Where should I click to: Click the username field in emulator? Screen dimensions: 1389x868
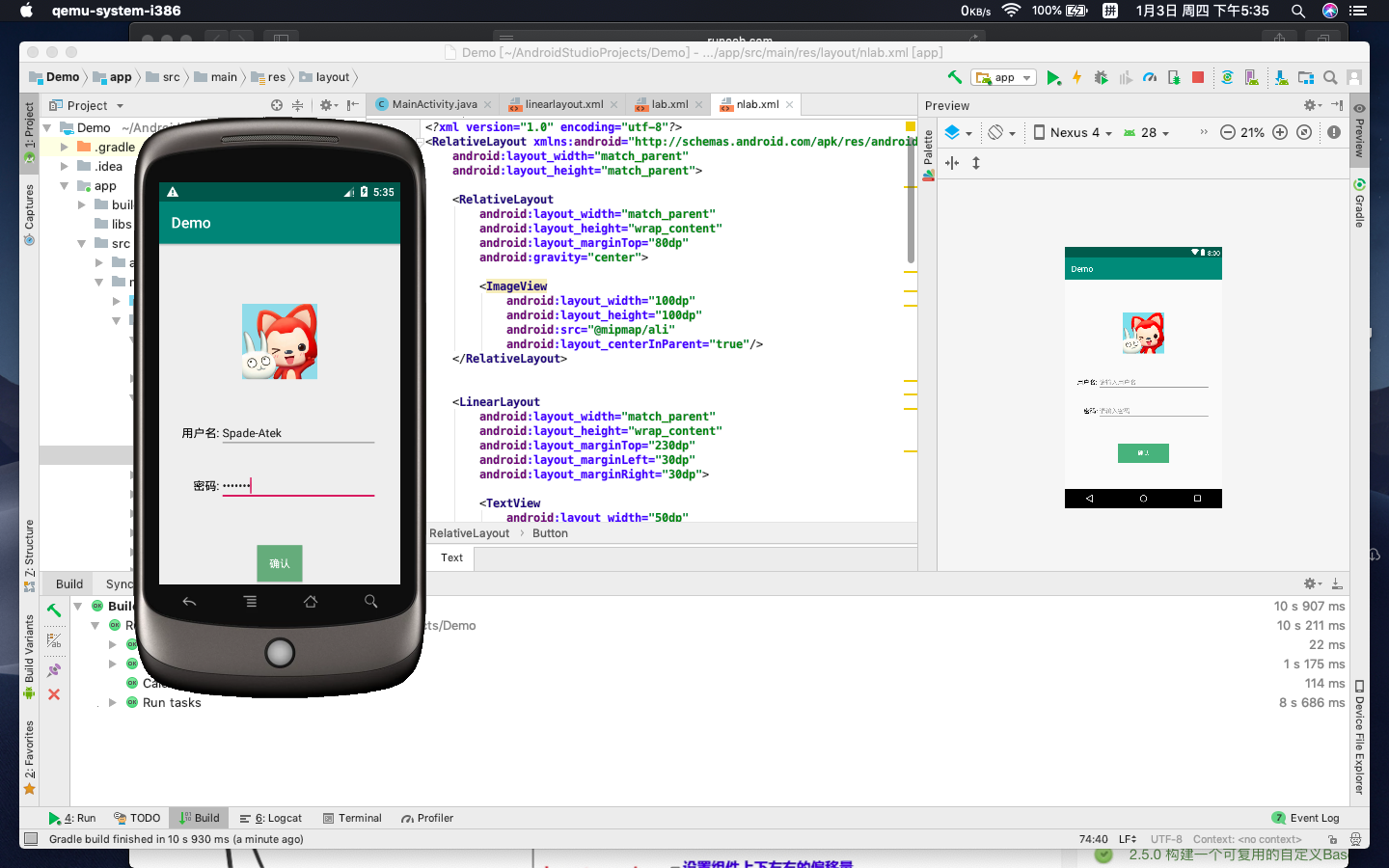click(298, 433)
